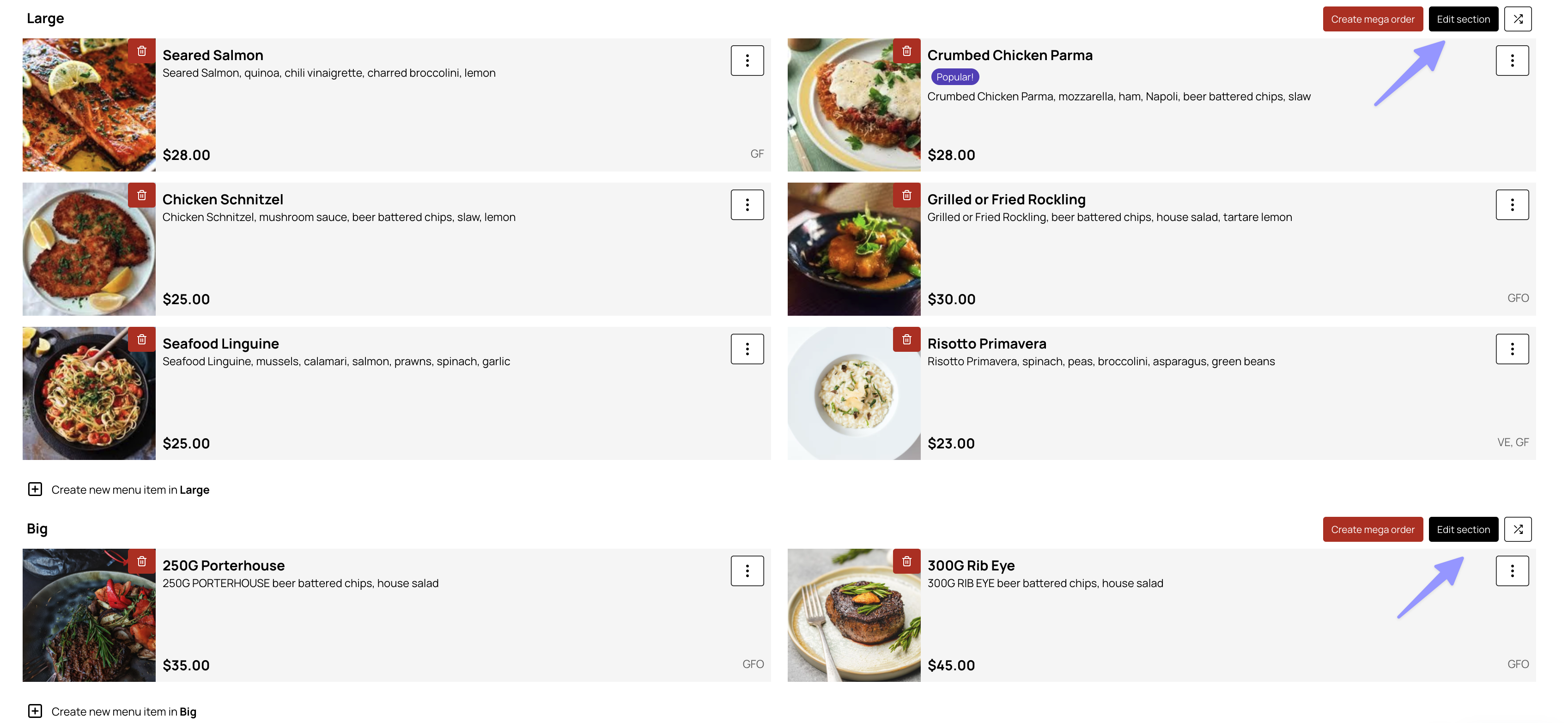
Task: Remove the Chicken Schnitzel photo via trash icon
Action: coord(142,196)
